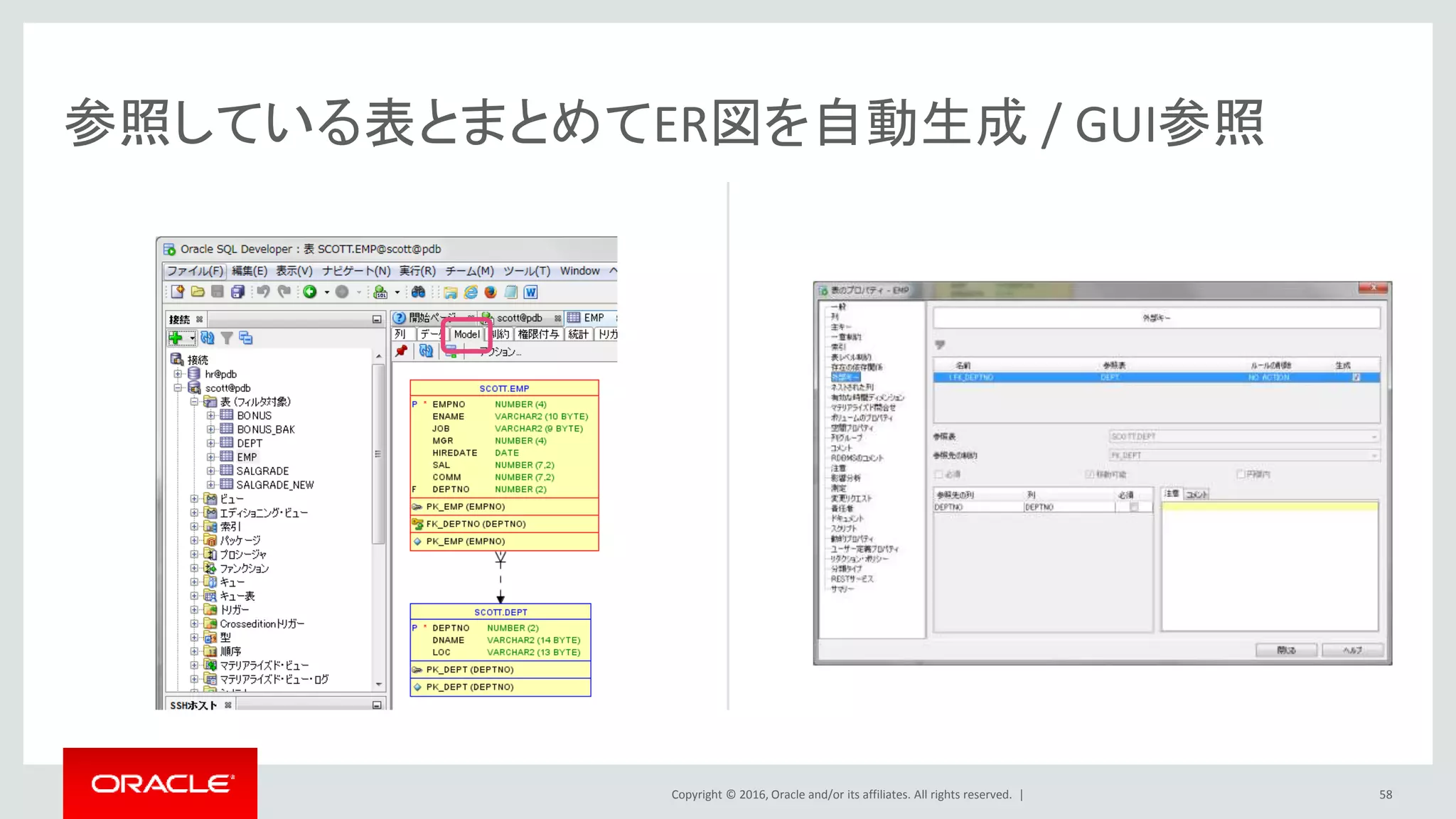Switch to the Model tab
This screenshot has height=819, width=1456.
[467, 334]
